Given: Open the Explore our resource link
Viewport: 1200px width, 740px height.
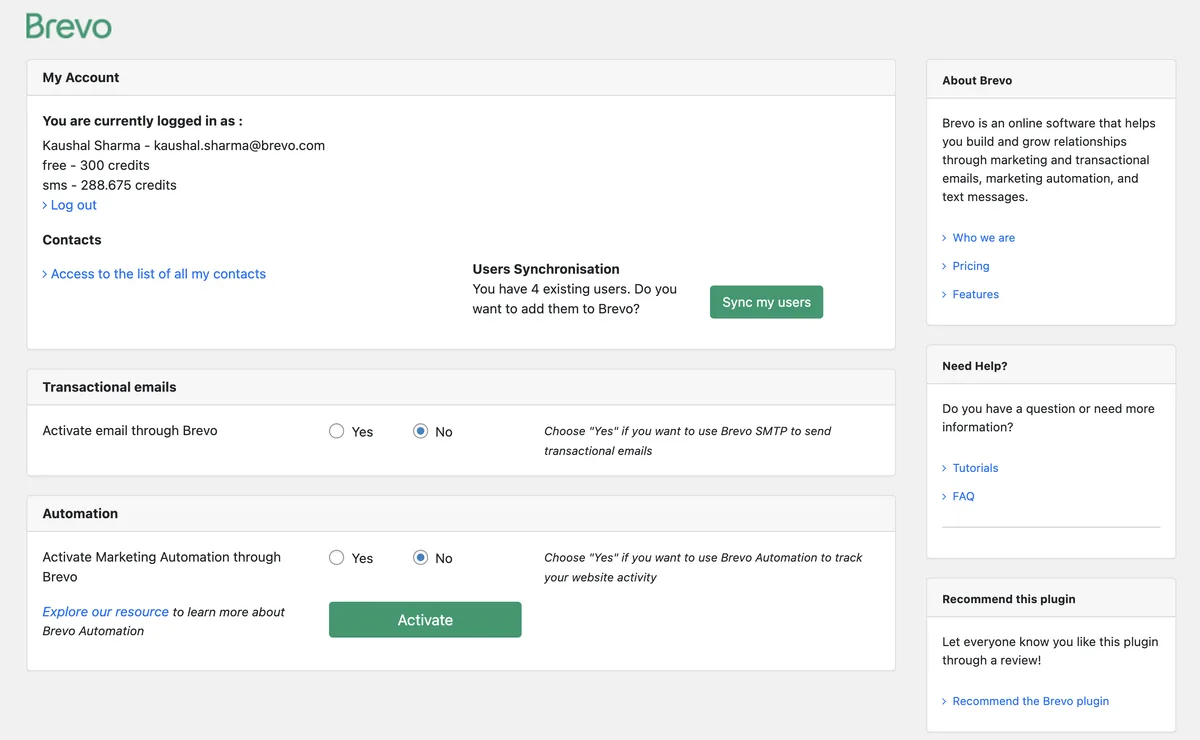Looking at the screenshot, I should pos(105,612).
